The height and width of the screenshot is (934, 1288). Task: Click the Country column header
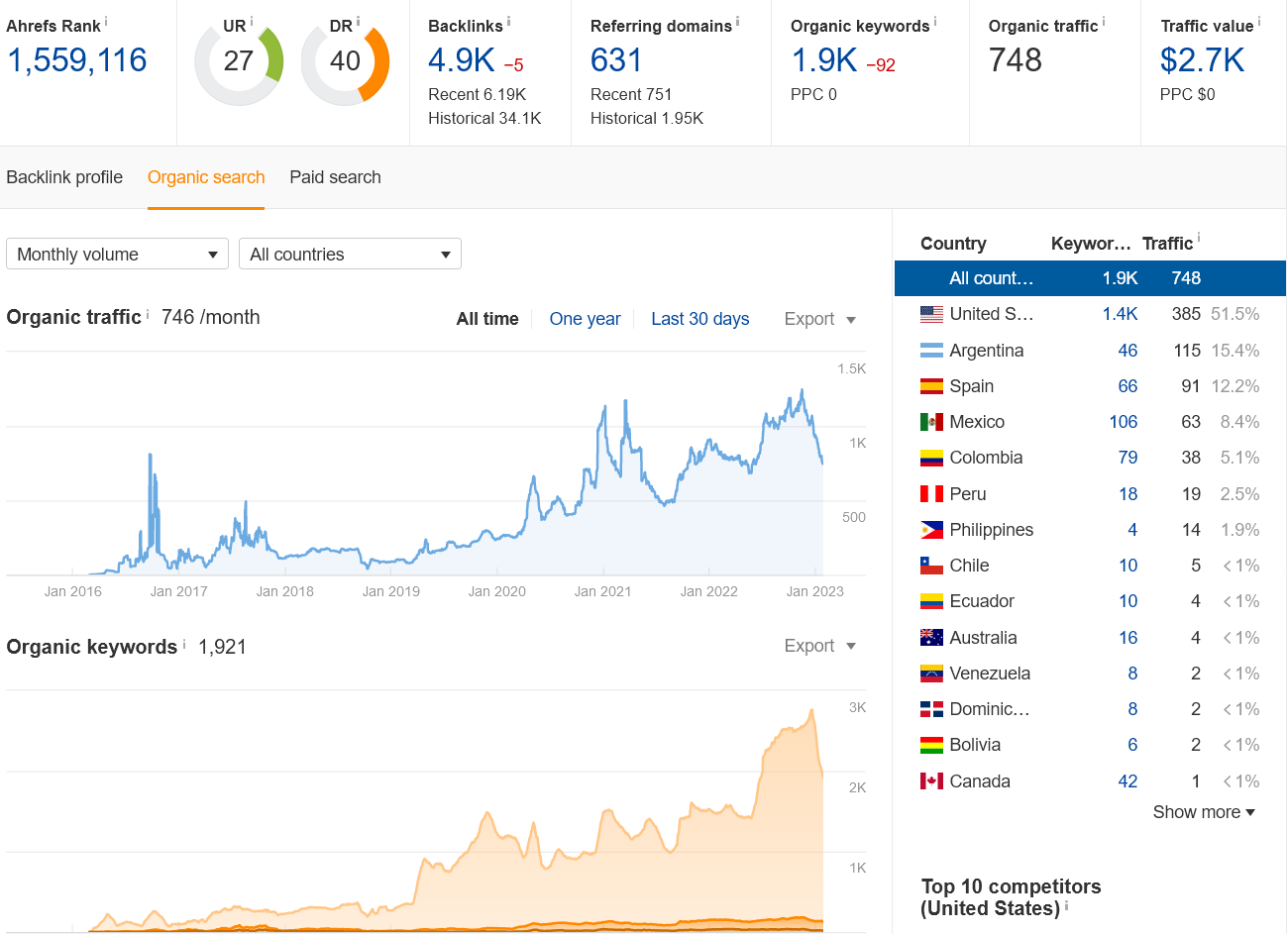click(953, 244)
